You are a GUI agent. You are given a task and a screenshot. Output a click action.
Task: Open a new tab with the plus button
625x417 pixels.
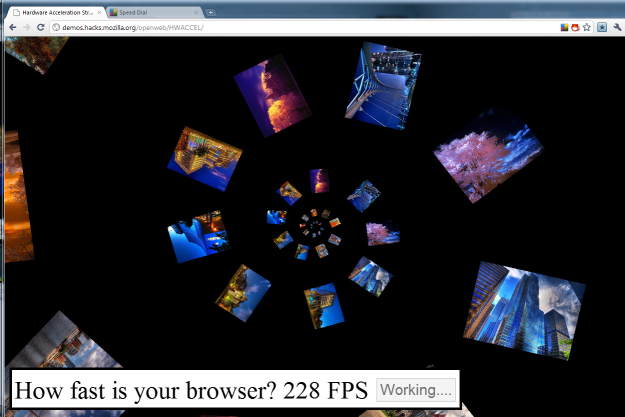210,12
